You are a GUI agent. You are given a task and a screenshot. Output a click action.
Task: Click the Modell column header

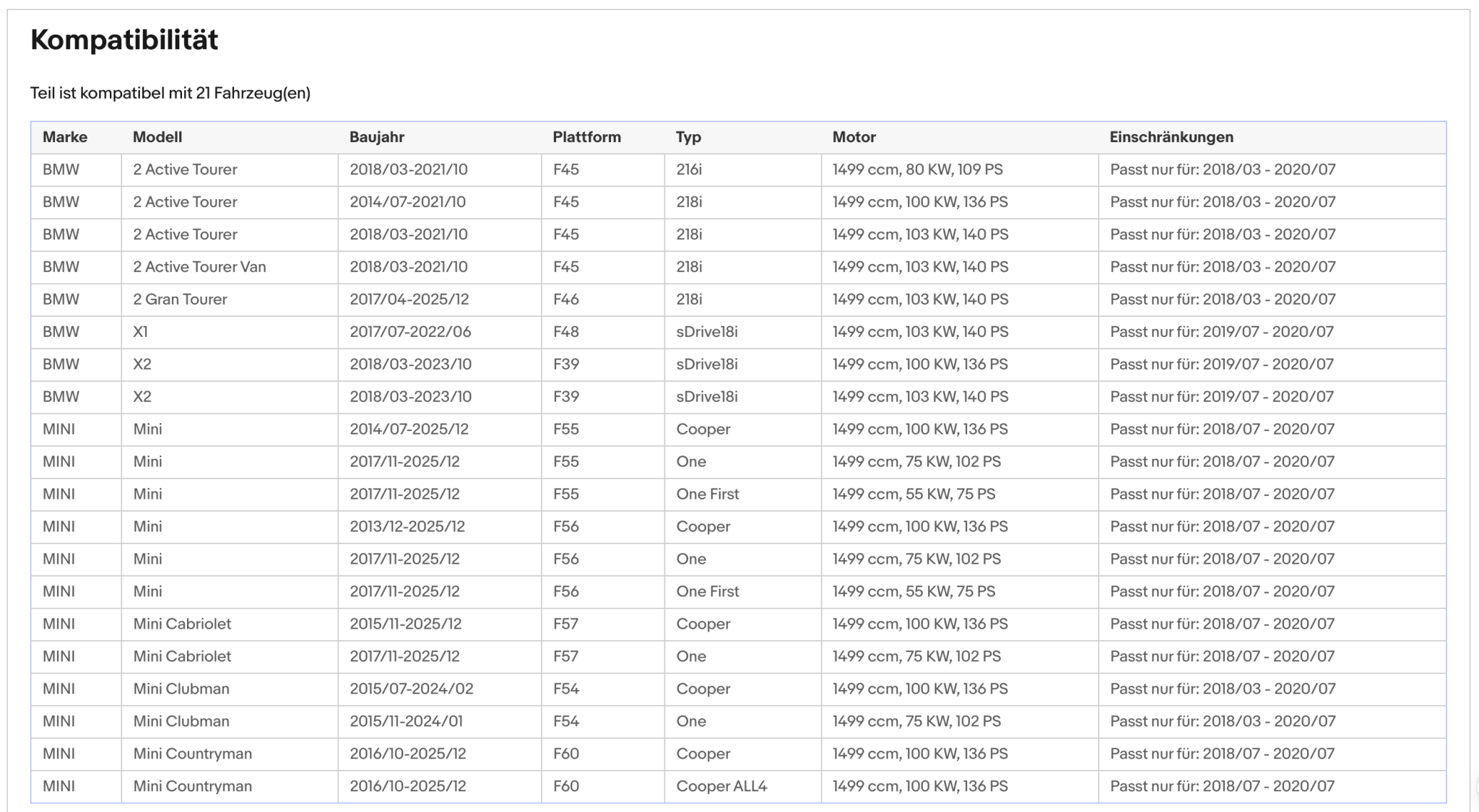tap(157, 137)
